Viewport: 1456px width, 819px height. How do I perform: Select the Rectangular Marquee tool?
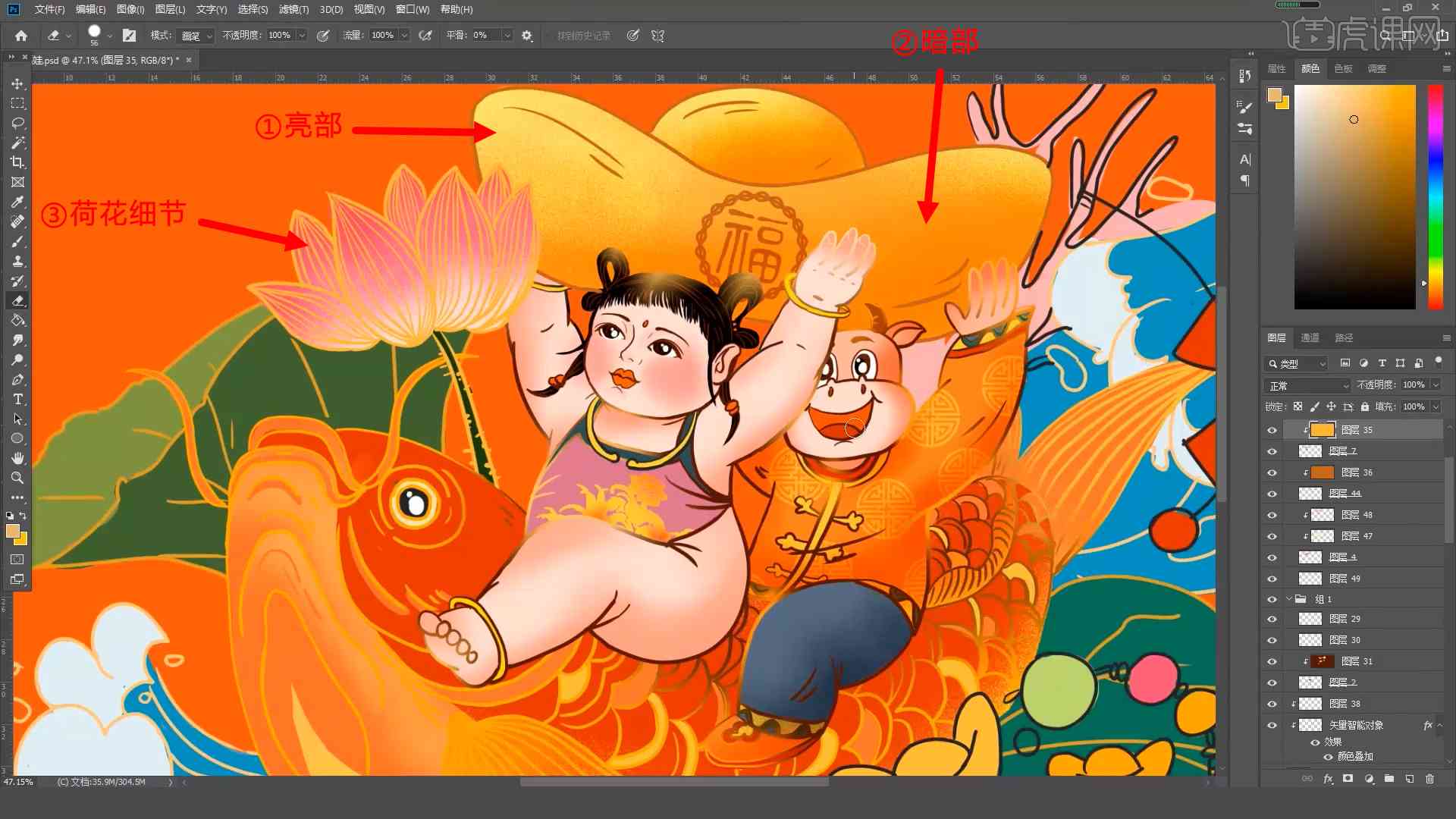pyautogui.click(x=17, y=103)
